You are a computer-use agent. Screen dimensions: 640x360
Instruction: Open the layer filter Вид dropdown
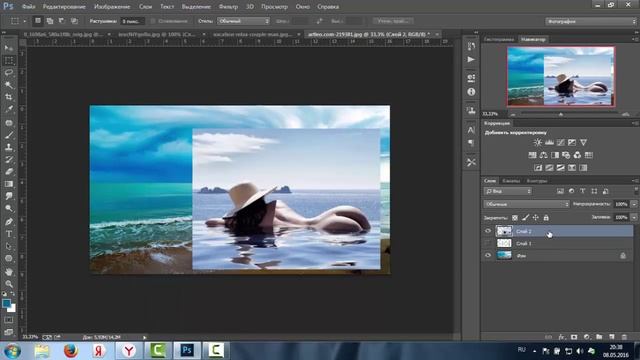pyautogui.click(x=508, y=191)
